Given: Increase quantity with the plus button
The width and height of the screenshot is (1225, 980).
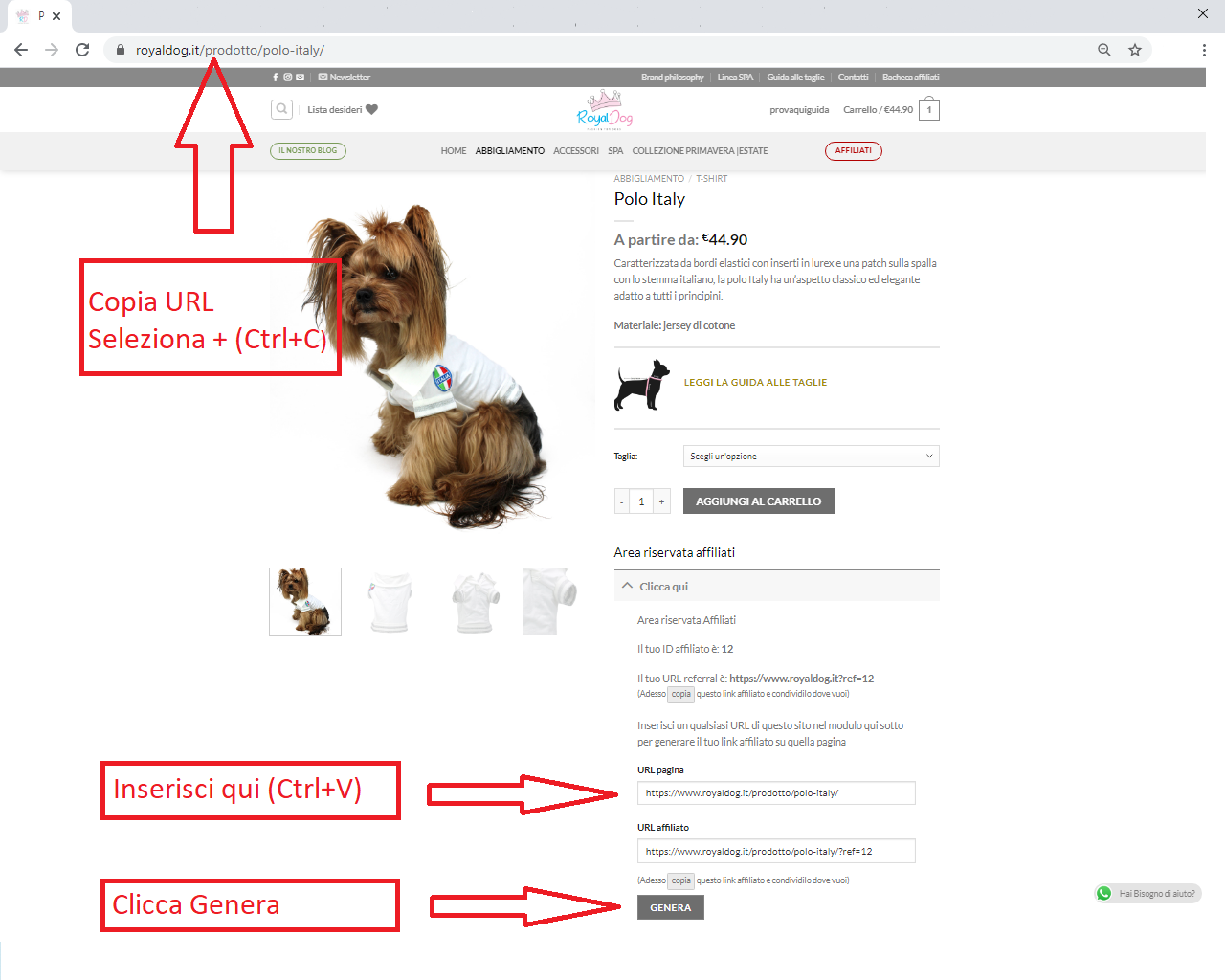Looking at the screenshot, I should tap(661, 501).
